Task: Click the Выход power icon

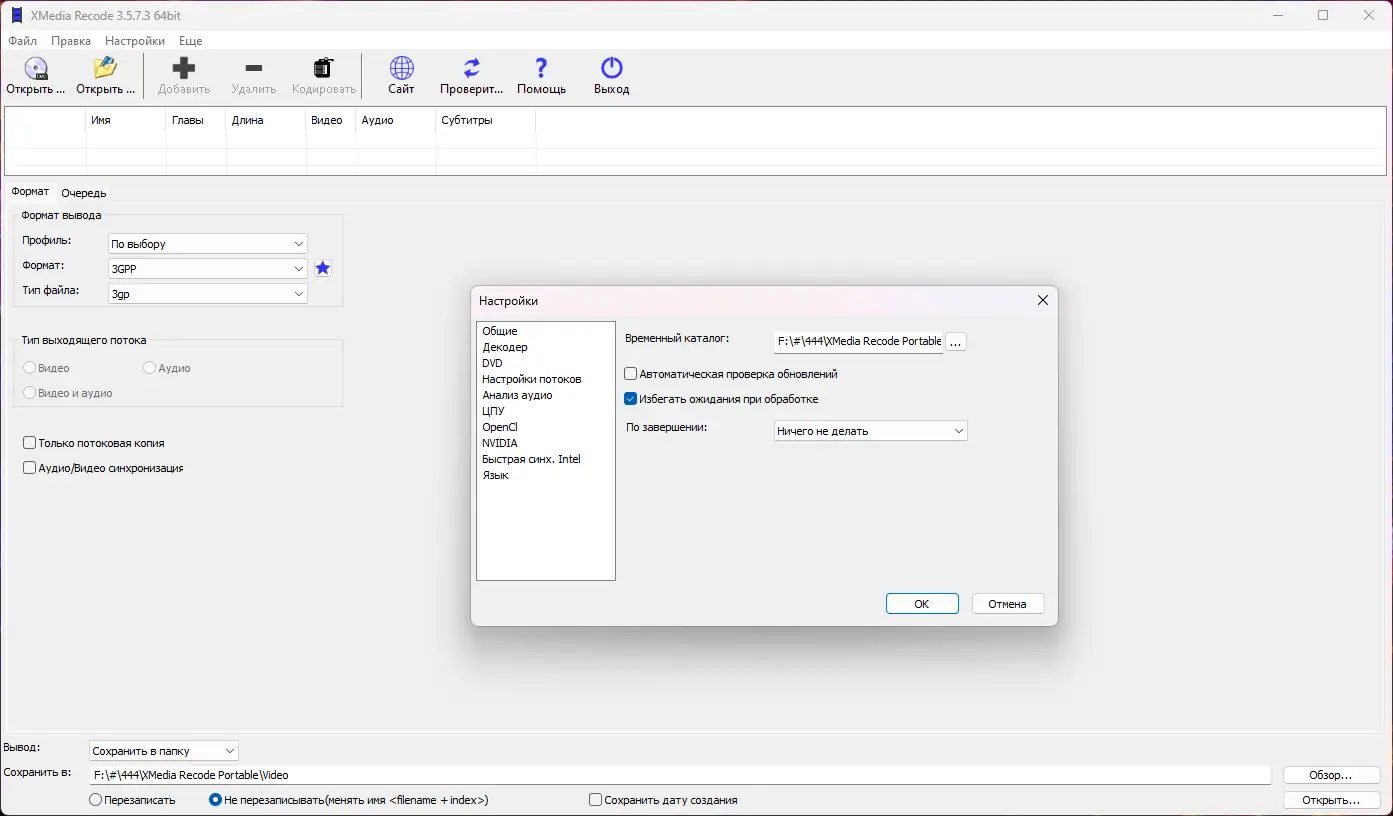Action: (611, 69)
